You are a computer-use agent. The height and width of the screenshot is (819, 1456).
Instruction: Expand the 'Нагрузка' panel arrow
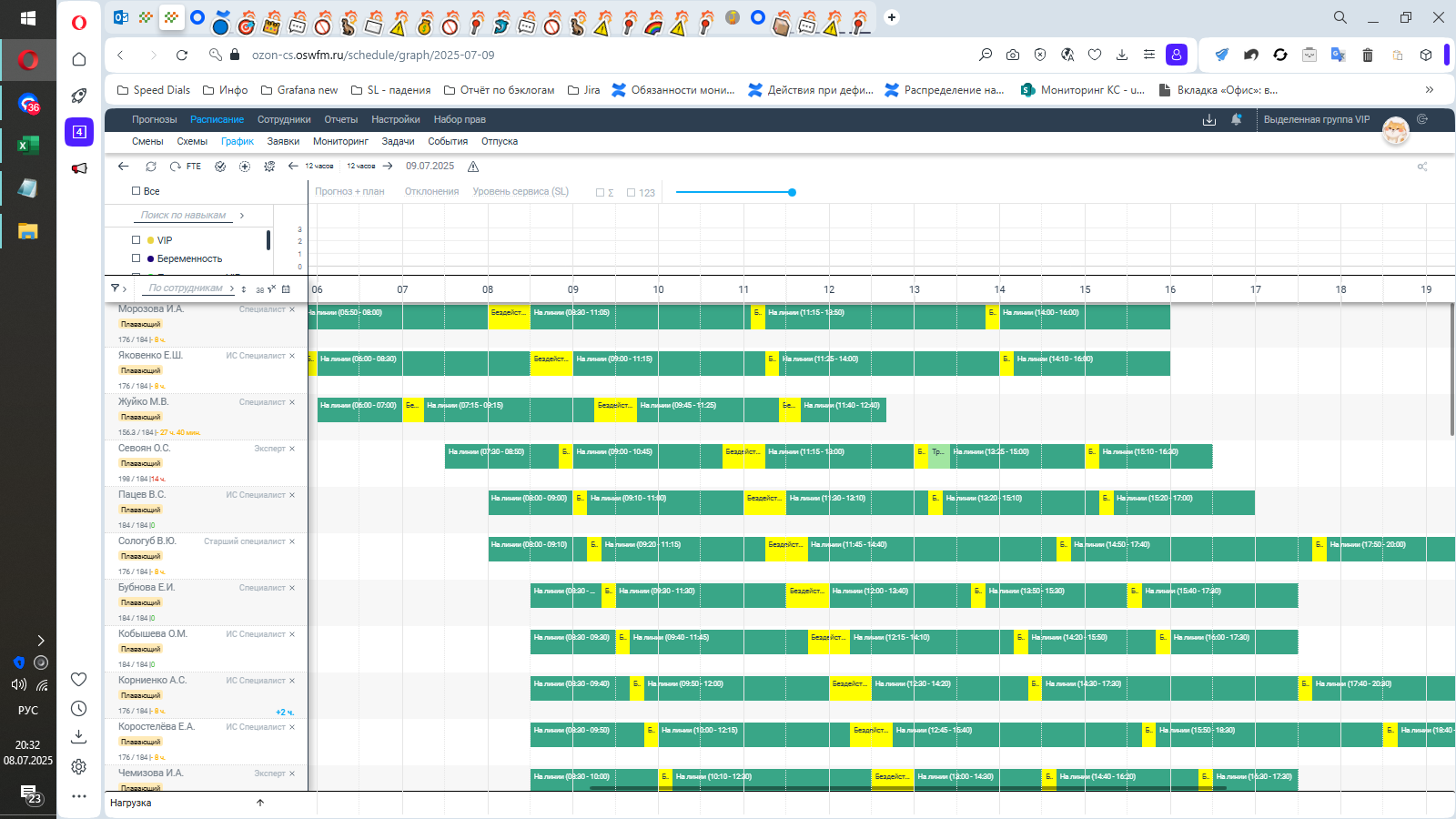260,803
